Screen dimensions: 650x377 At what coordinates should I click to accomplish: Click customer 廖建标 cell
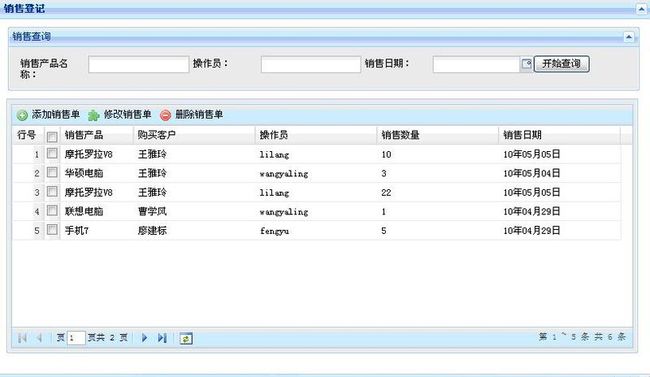[152, 231]
